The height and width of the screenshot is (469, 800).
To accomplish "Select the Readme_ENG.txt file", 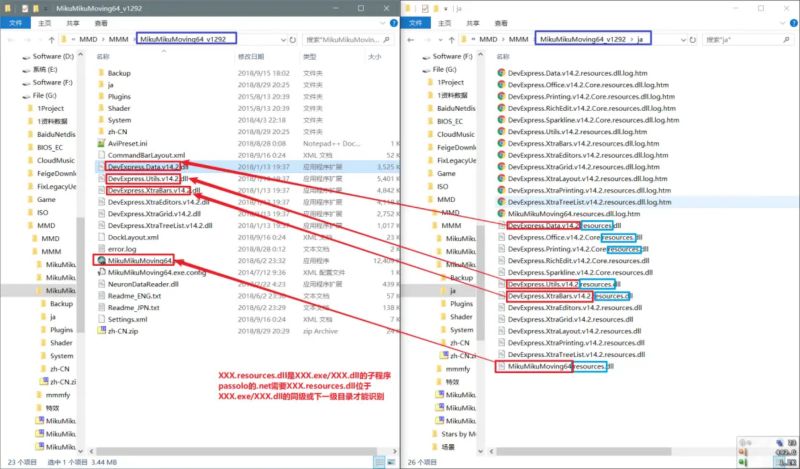I will point(133,296).
